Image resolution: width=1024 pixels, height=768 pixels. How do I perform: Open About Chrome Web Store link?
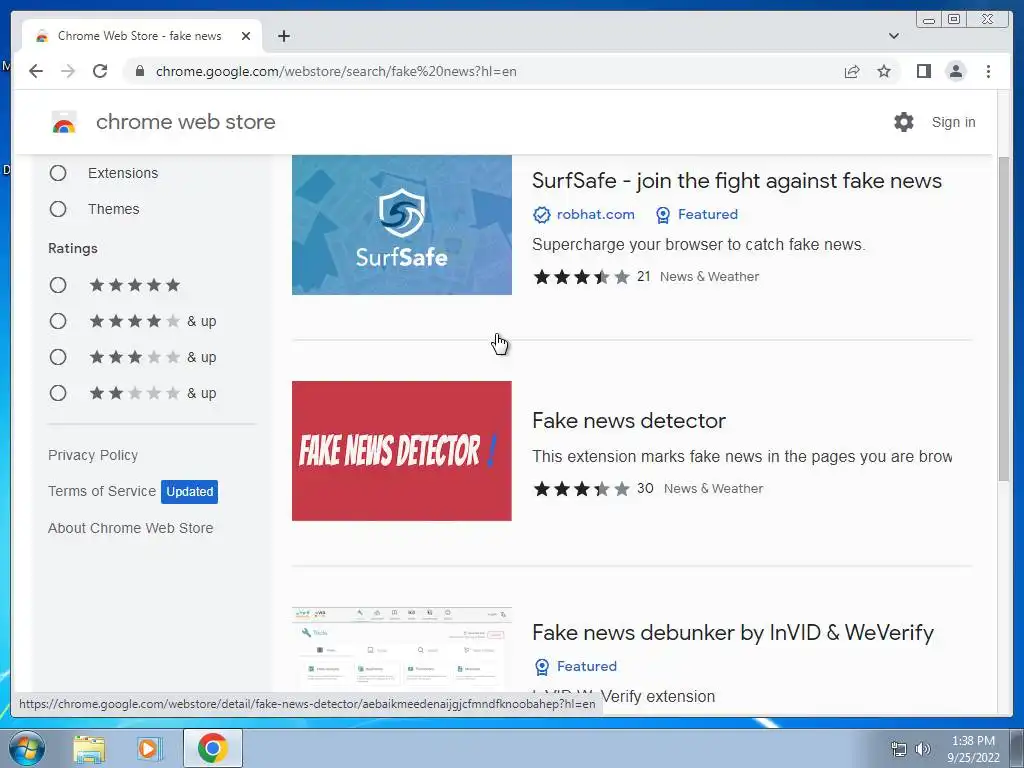click(131, 528)
